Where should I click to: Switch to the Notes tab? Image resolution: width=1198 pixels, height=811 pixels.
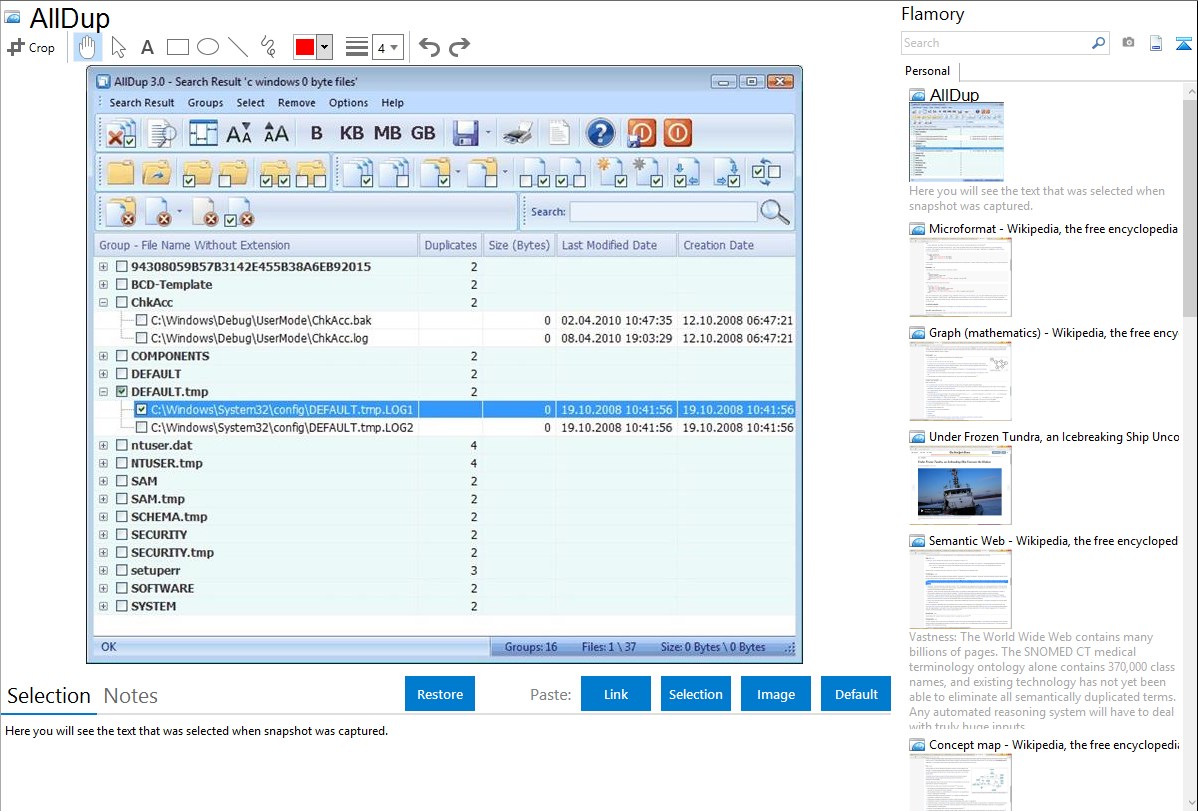tap(131, 696)
